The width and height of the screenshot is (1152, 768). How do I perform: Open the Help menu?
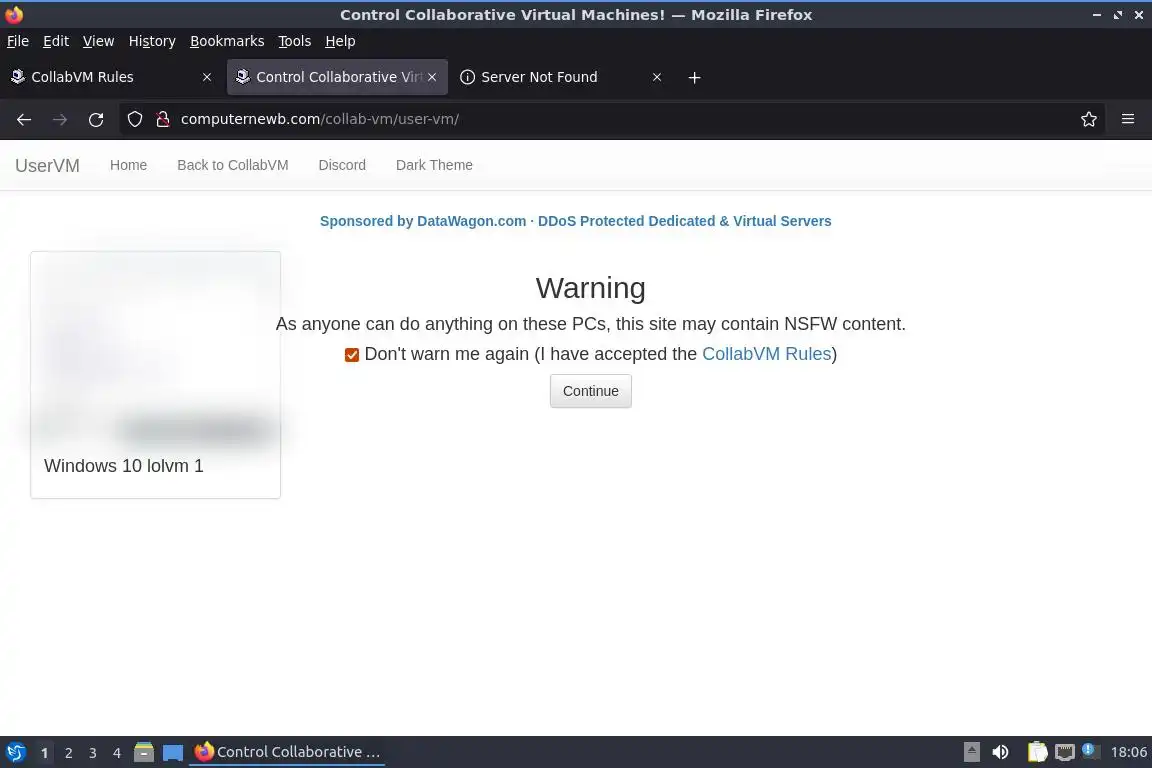coord(340,41)
